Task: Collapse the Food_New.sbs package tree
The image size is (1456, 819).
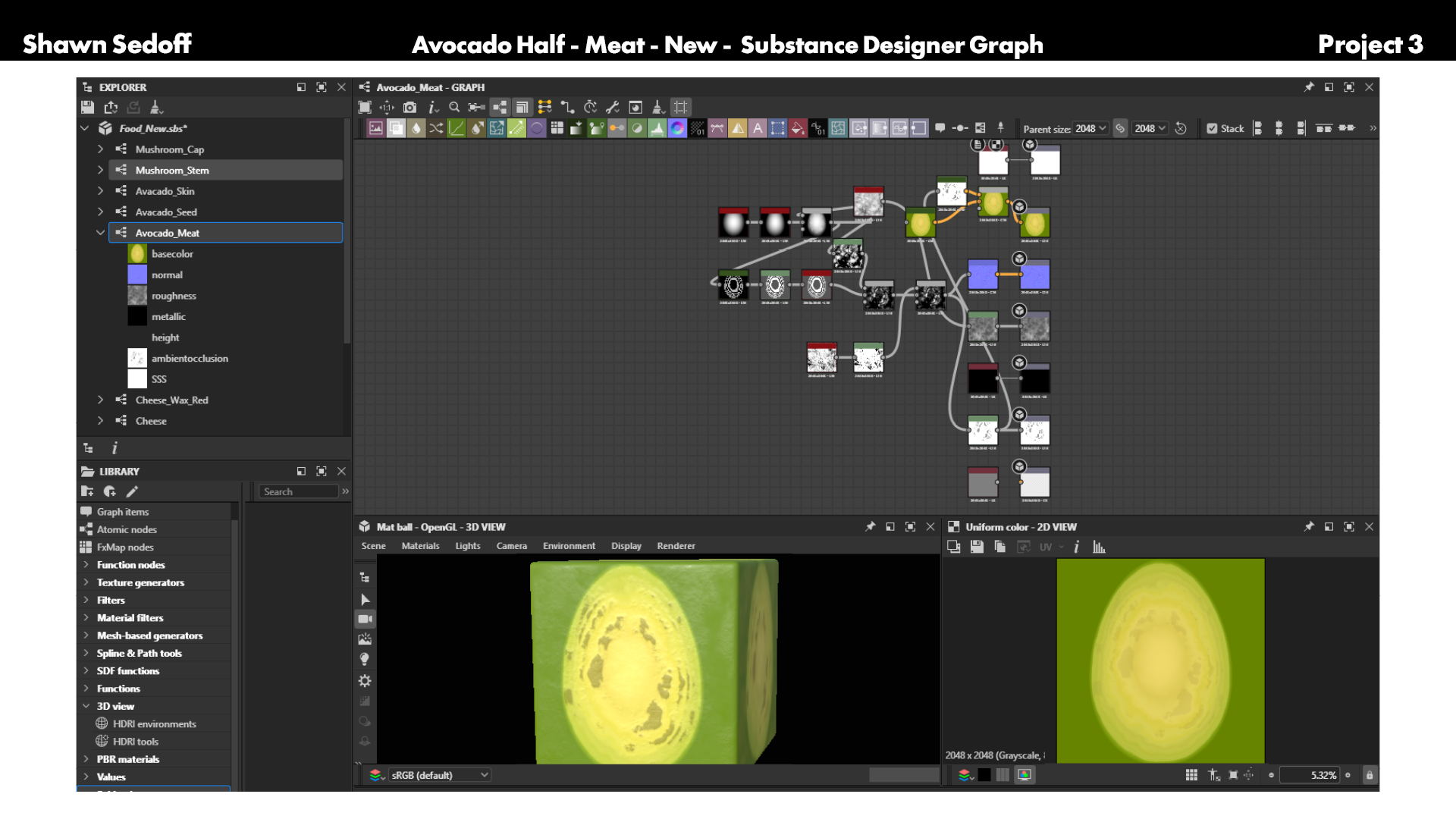Action: [85, 128]
